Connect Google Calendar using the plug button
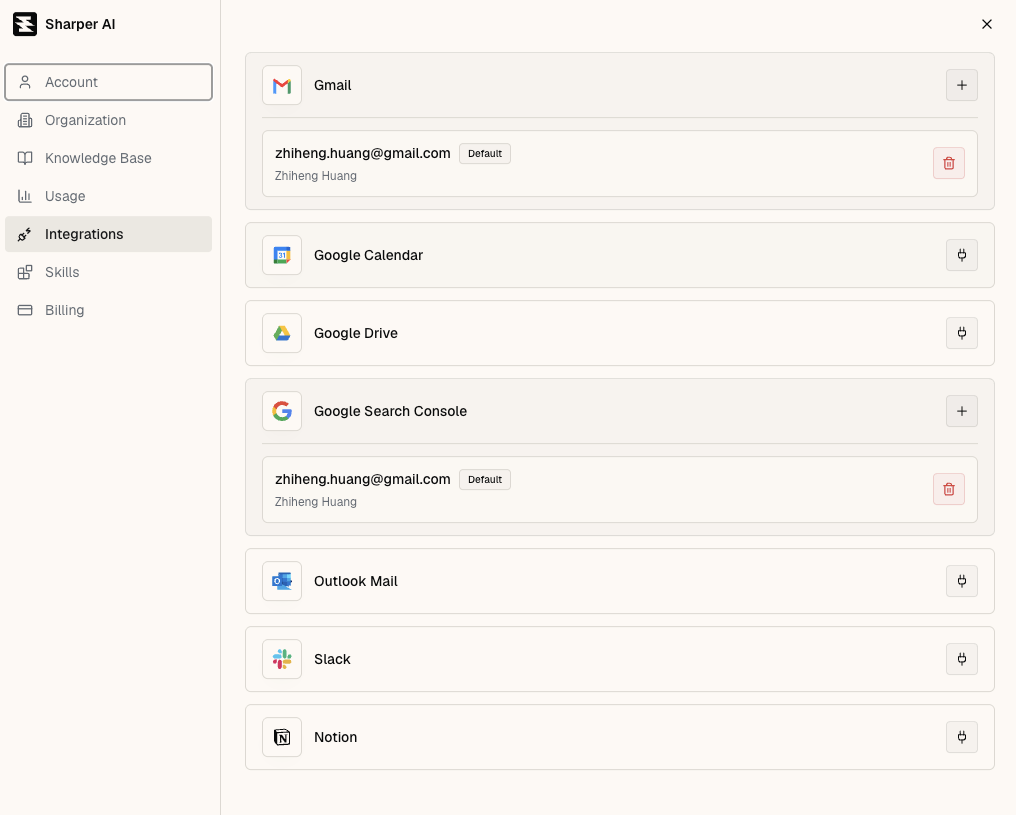 pyautogui.click(x=962, y=255)
